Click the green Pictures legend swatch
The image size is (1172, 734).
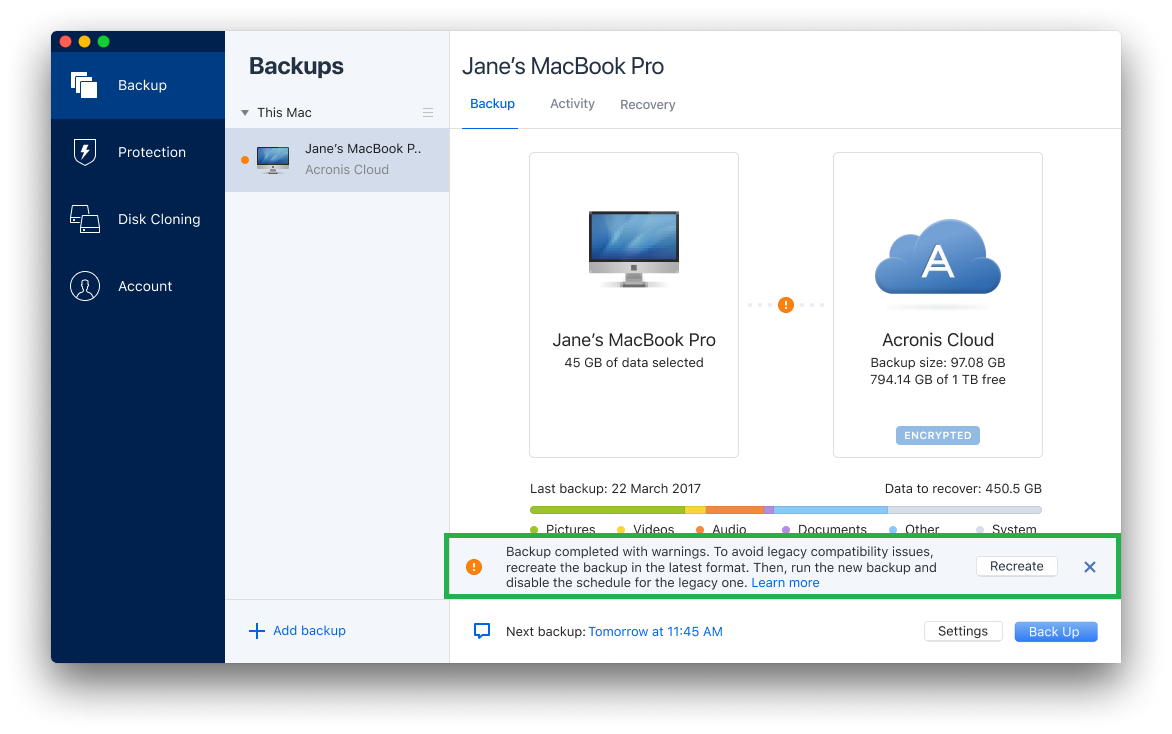pos(533,529)
